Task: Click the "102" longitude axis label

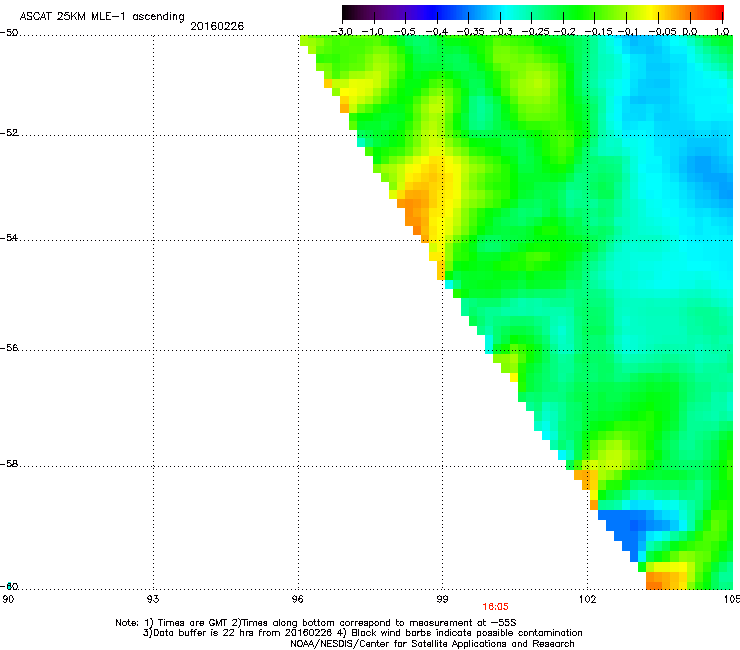Action: (588, 599)
